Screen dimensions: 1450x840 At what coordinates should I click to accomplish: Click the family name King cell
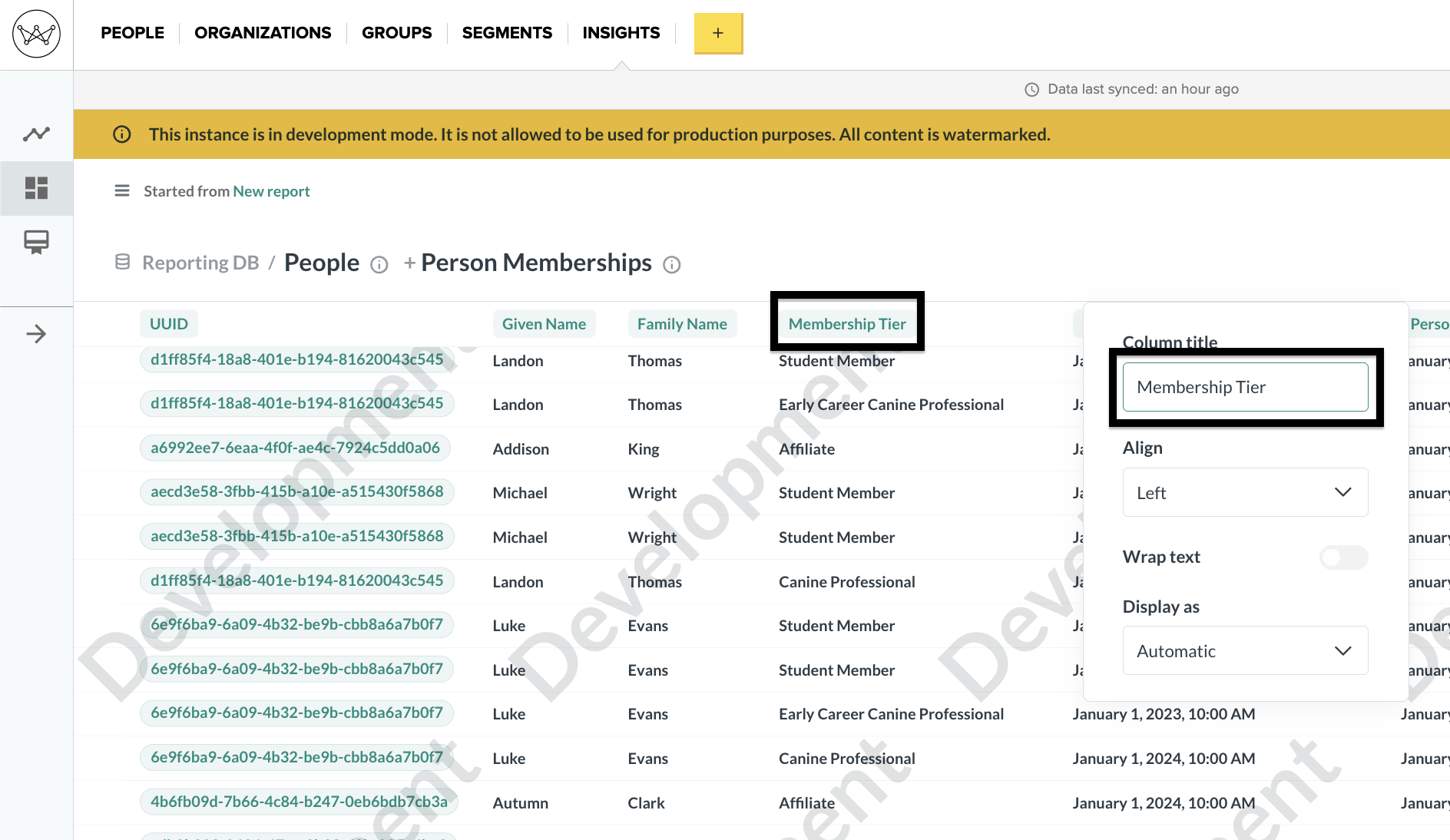[644, 449]
